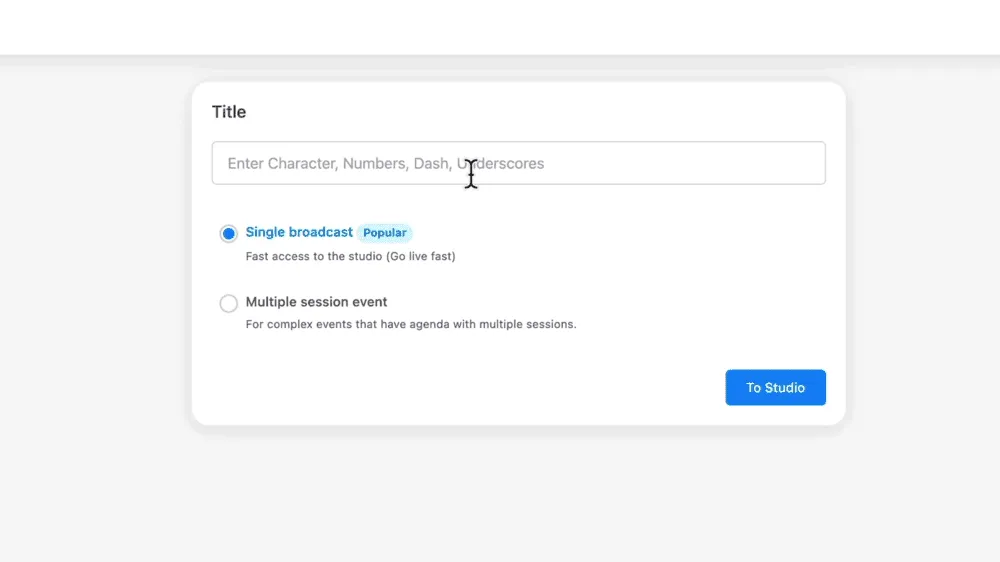Select the Single broadcast radio button
Image resolution: width=1000 pixels, height=562 pixels.
(229, 233)
